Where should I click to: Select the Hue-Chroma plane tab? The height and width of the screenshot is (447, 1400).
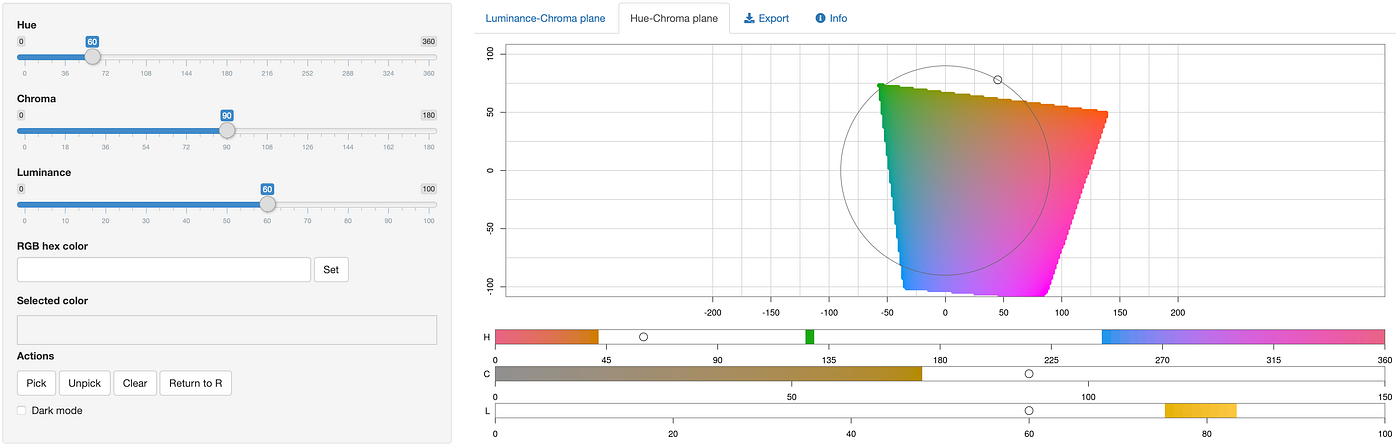(x=674, y=18)
